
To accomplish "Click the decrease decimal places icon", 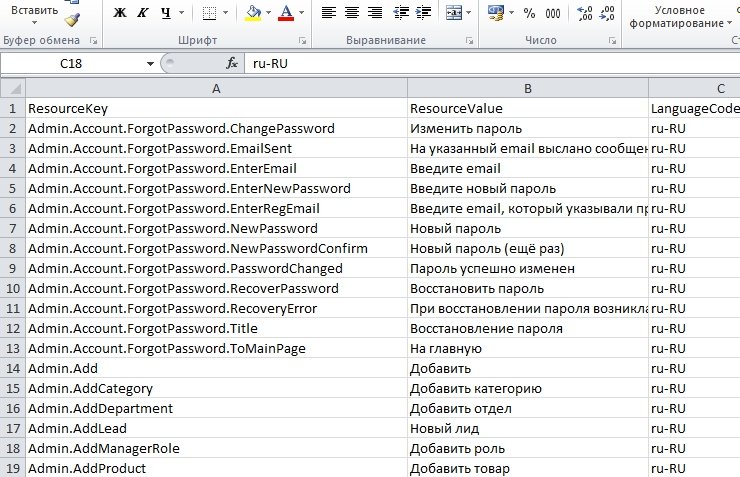I will point(609,13).
